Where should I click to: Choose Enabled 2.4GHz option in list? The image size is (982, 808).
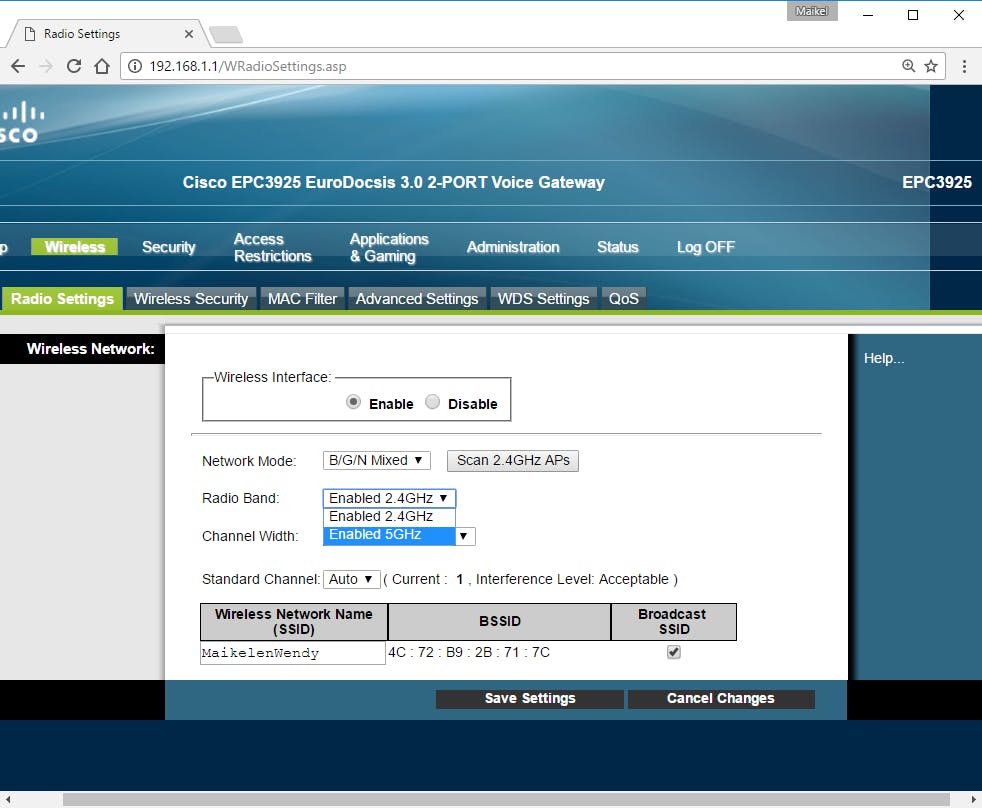[x=389, y=516]
